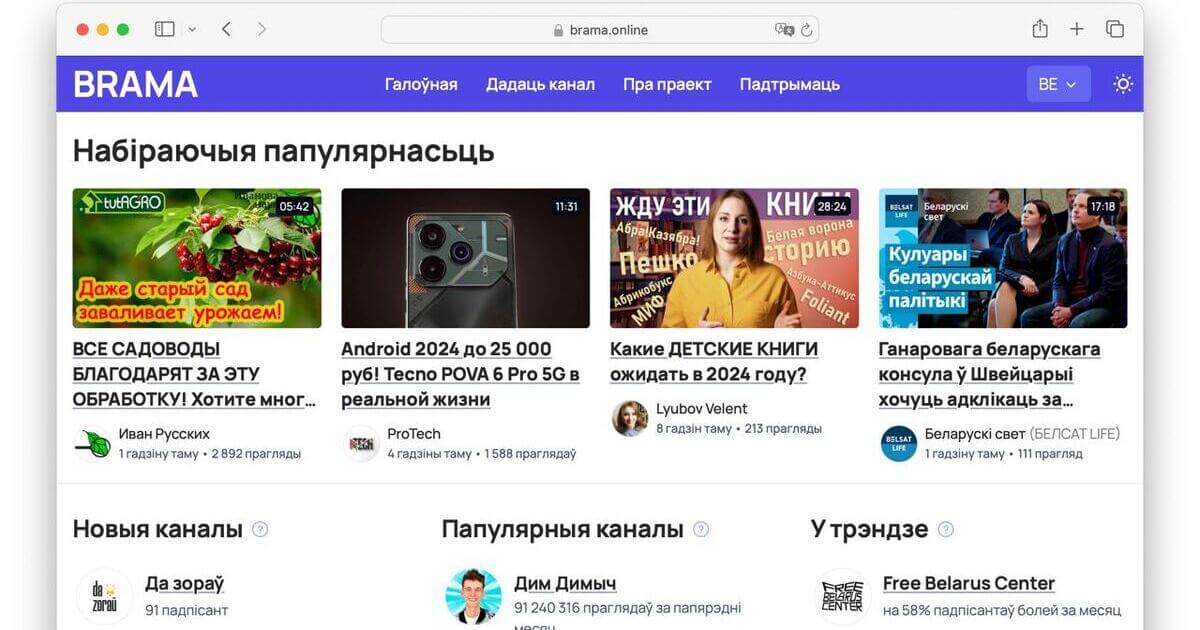The width and height of the screenshot is (1200, 630).
Task: Click the BRAMA logo to go home
Action: [134, 85]
